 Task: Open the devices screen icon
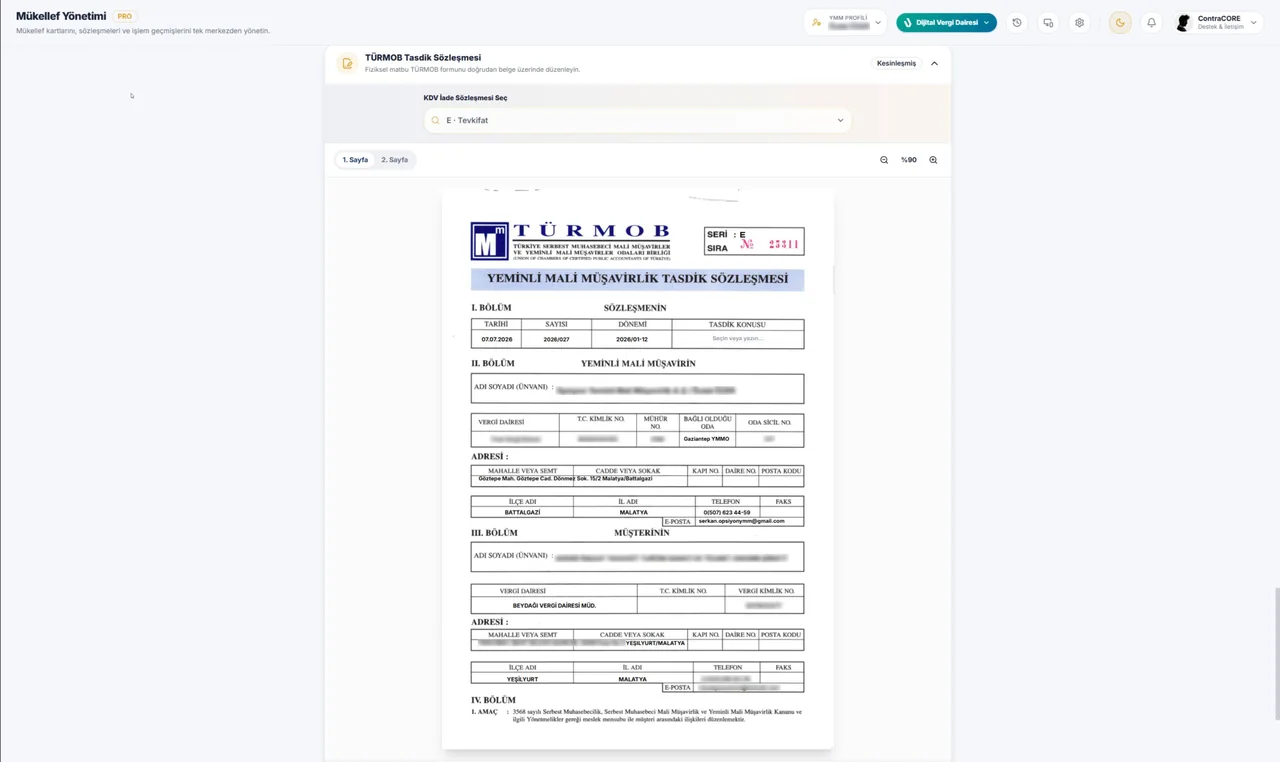[x=1048, y=22]
